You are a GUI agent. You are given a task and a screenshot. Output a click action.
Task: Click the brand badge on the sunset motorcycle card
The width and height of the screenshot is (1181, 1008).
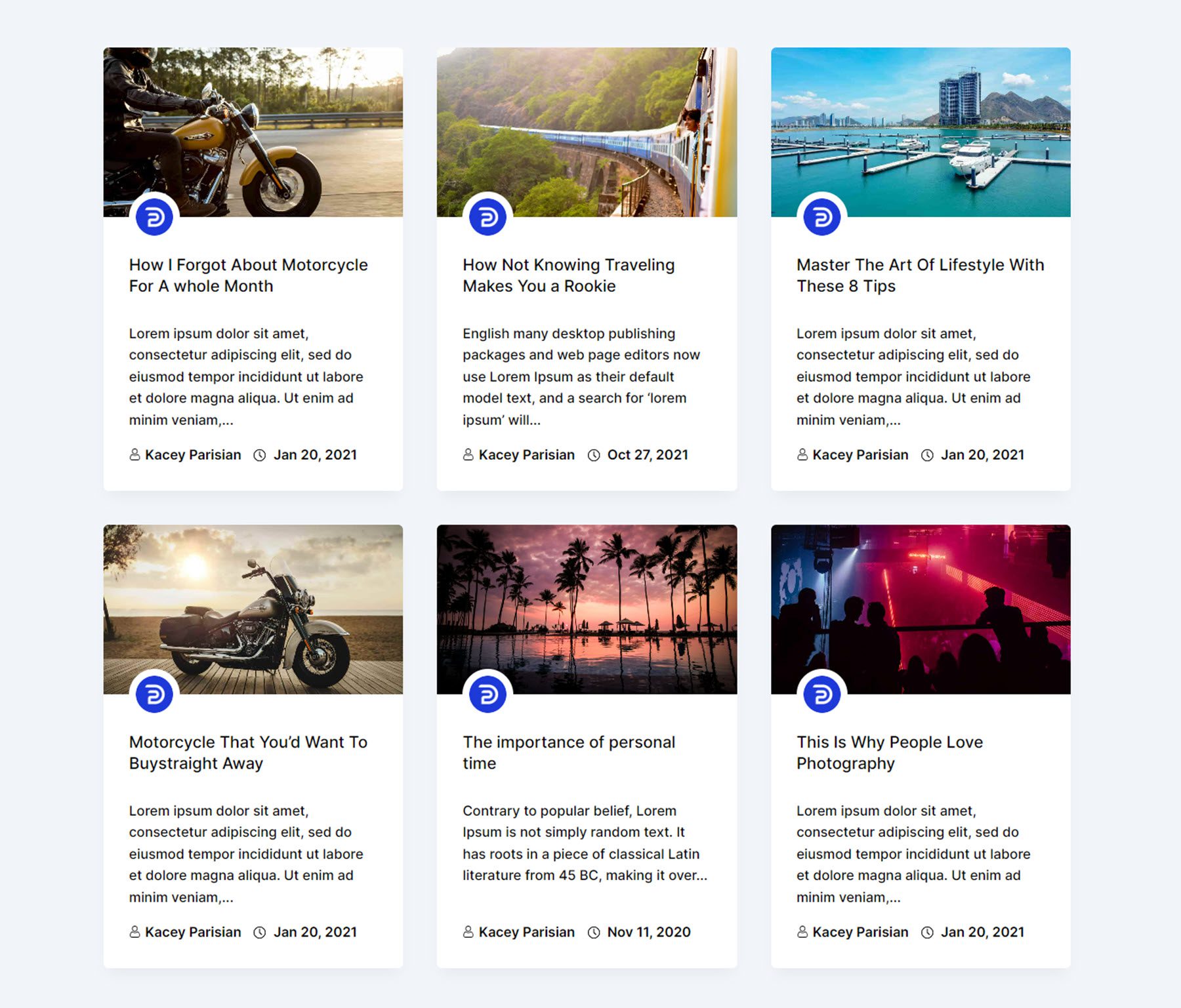click(154, 693)
